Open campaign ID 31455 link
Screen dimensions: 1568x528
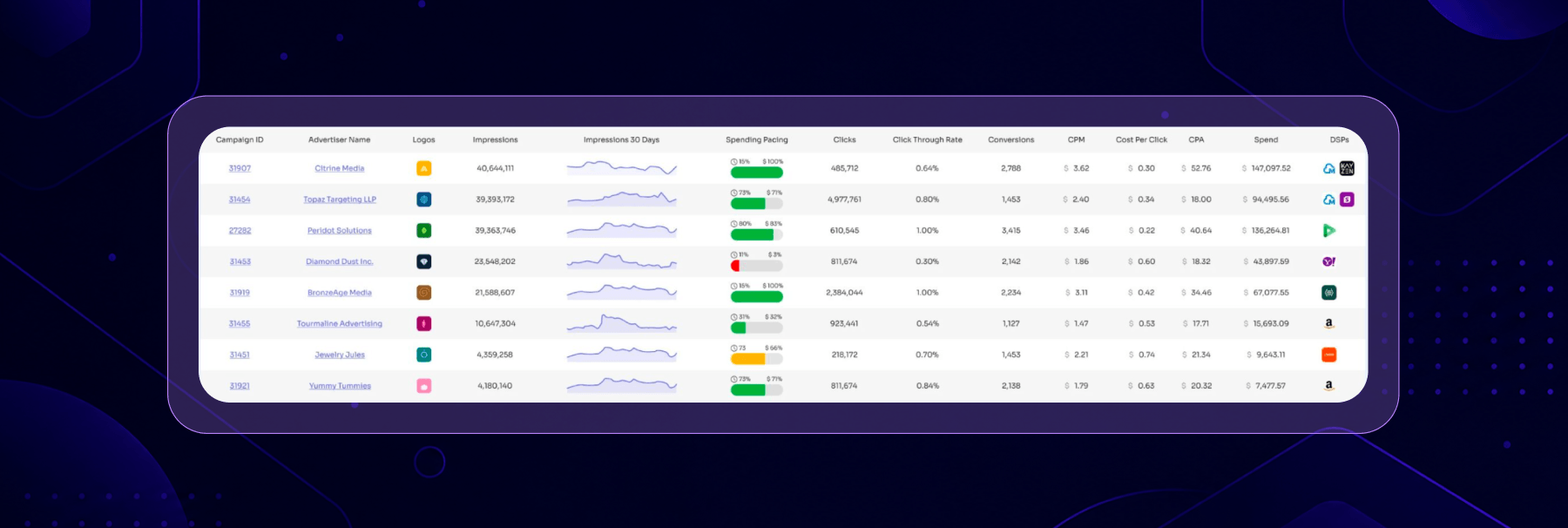point(240,323)
